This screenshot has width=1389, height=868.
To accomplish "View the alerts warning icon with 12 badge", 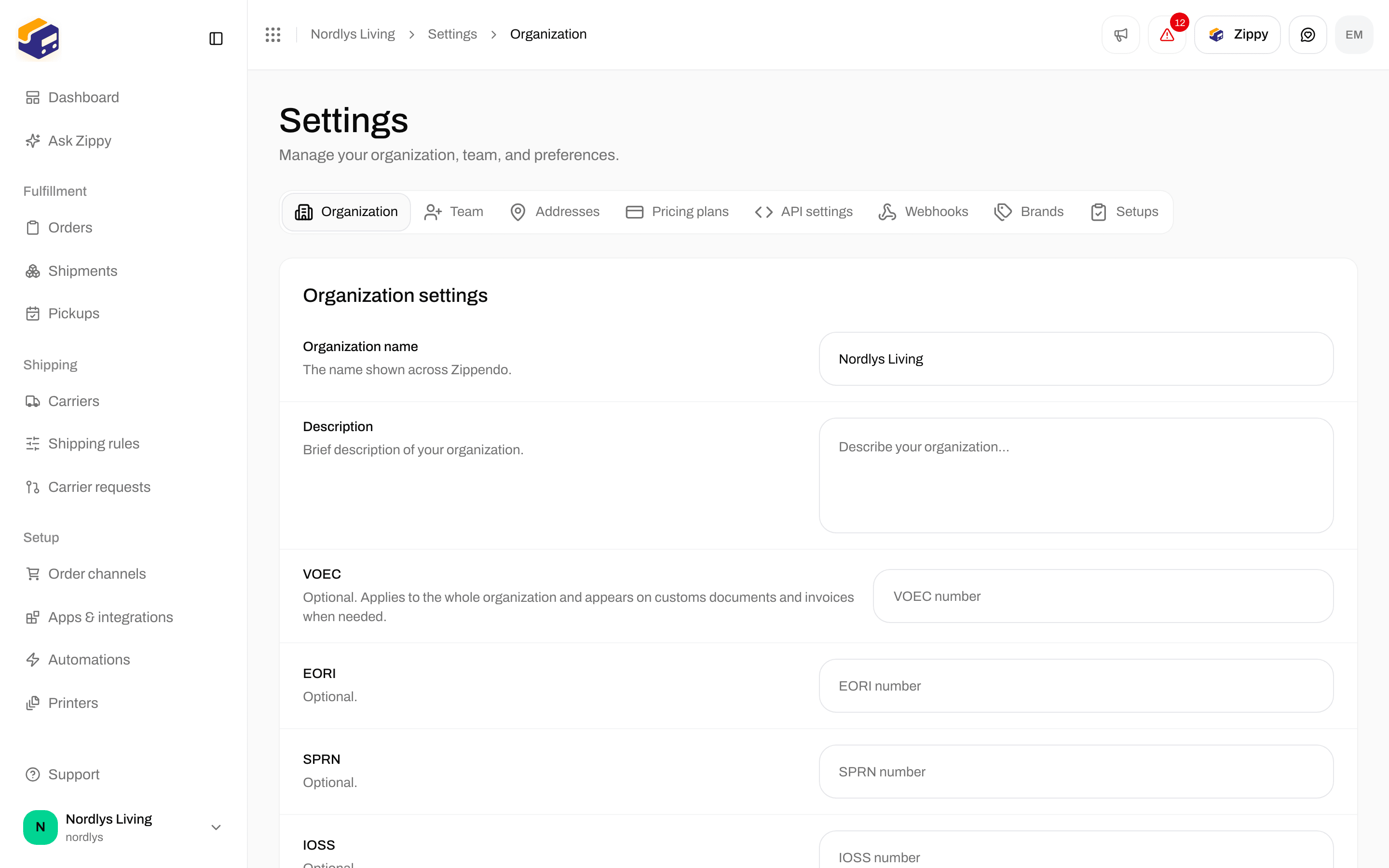I will point(1167,34).
